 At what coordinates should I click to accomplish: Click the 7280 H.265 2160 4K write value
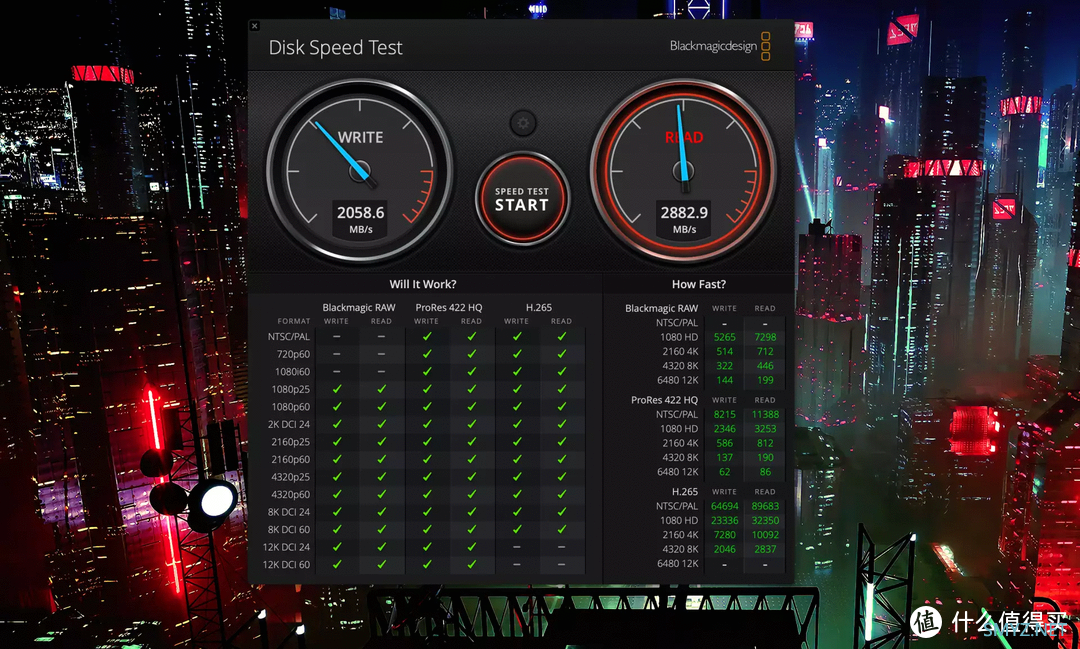pos(725,535)
